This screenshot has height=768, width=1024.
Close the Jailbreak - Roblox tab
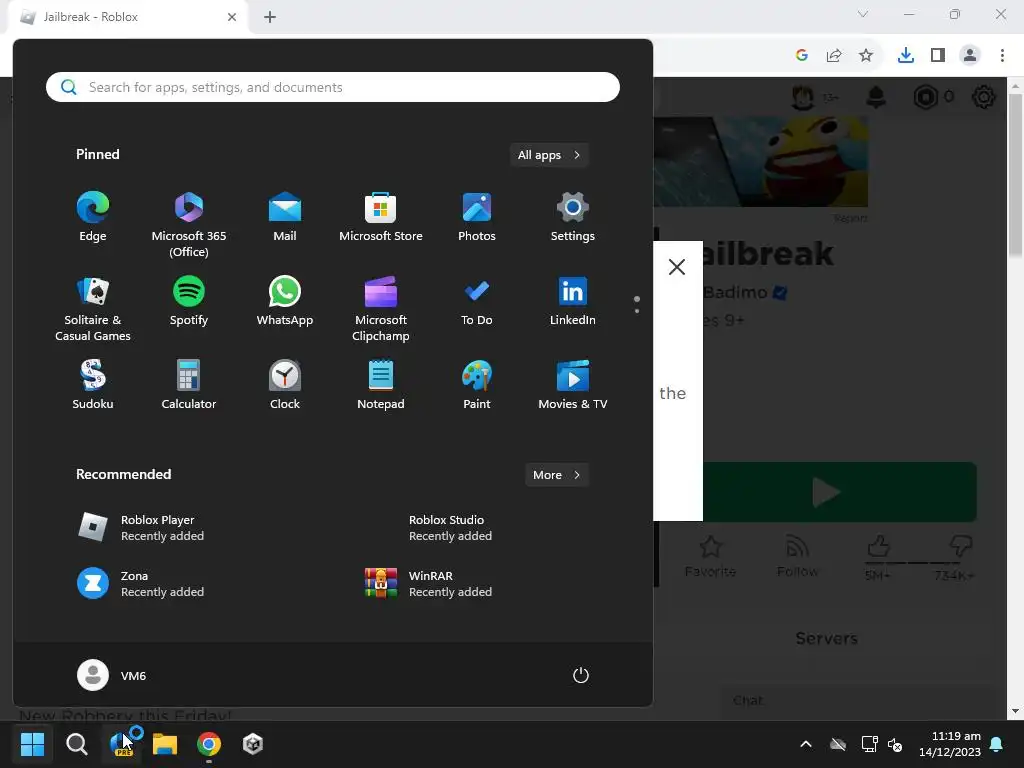232,17
